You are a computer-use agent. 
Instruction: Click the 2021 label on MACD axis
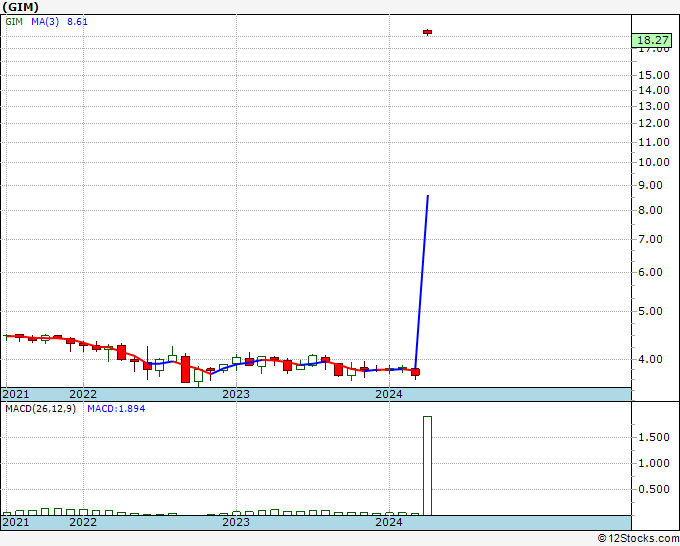[16, 522]
